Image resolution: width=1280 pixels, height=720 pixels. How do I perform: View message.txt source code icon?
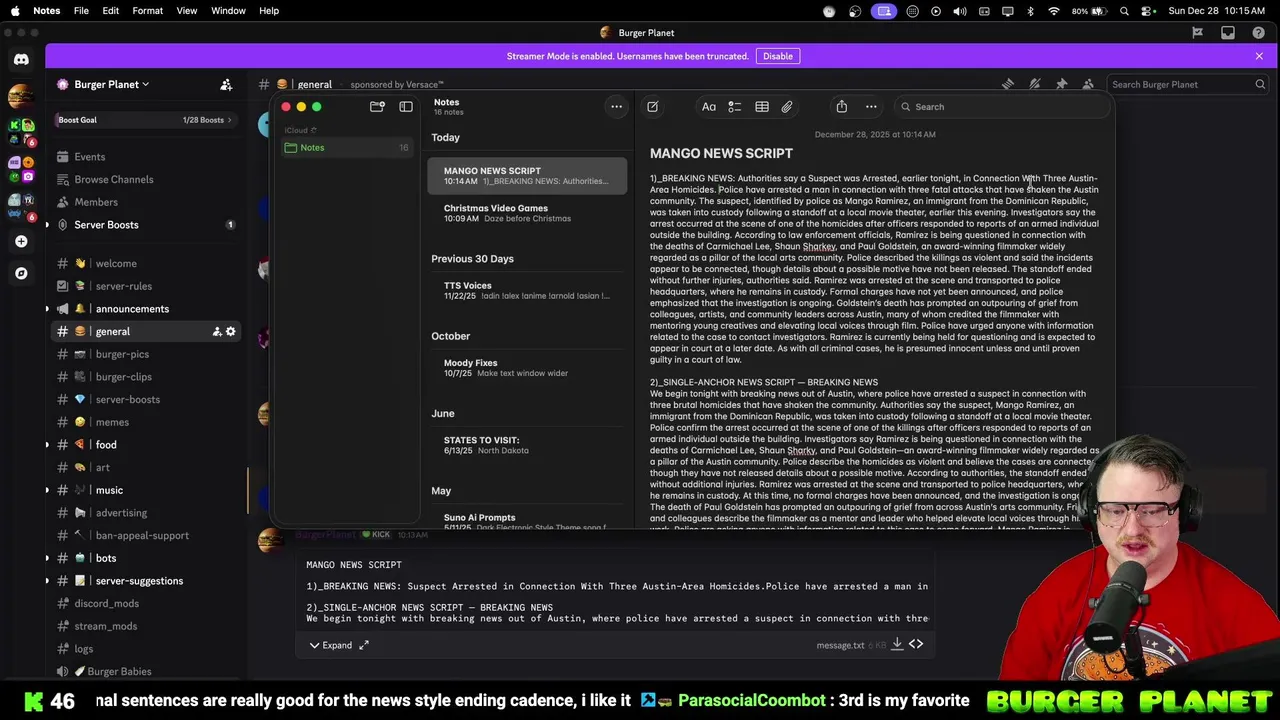[916, 645]
